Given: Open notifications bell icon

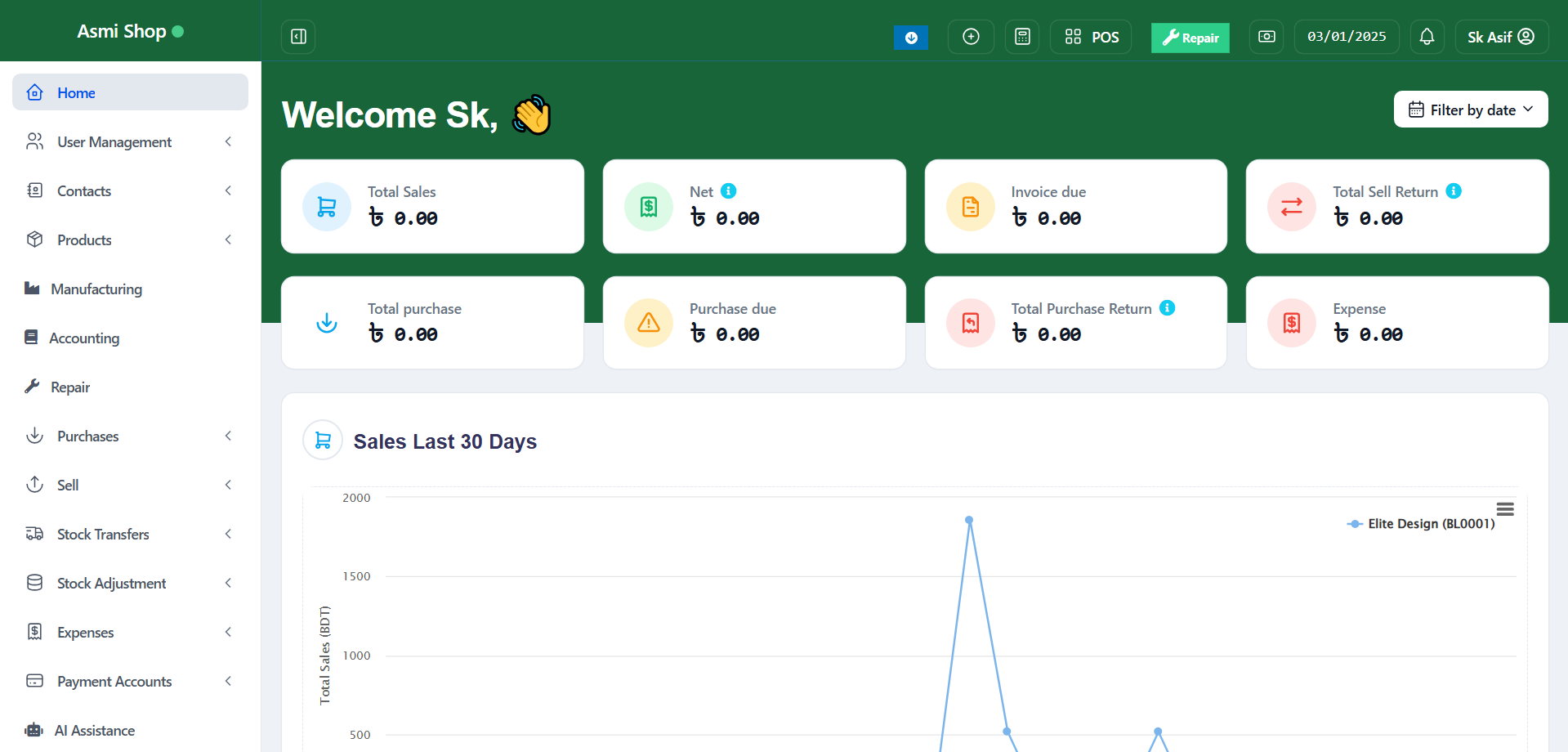Looking at the screenshot, I should pyautogui.click(x=1426, y=37).
